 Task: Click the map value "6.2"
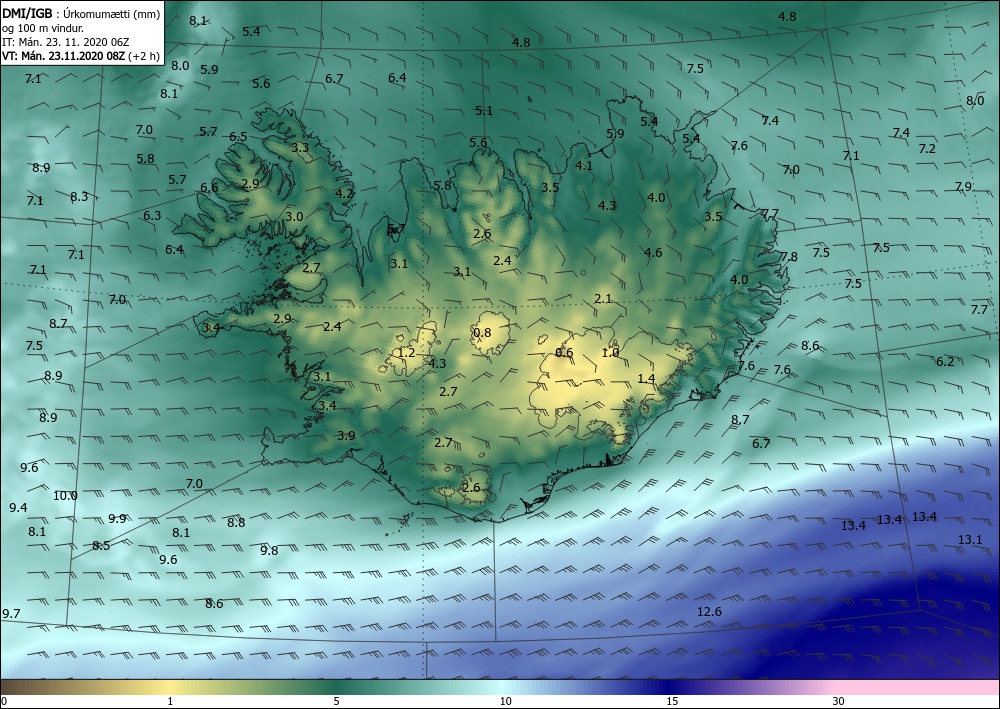(945, 362)
